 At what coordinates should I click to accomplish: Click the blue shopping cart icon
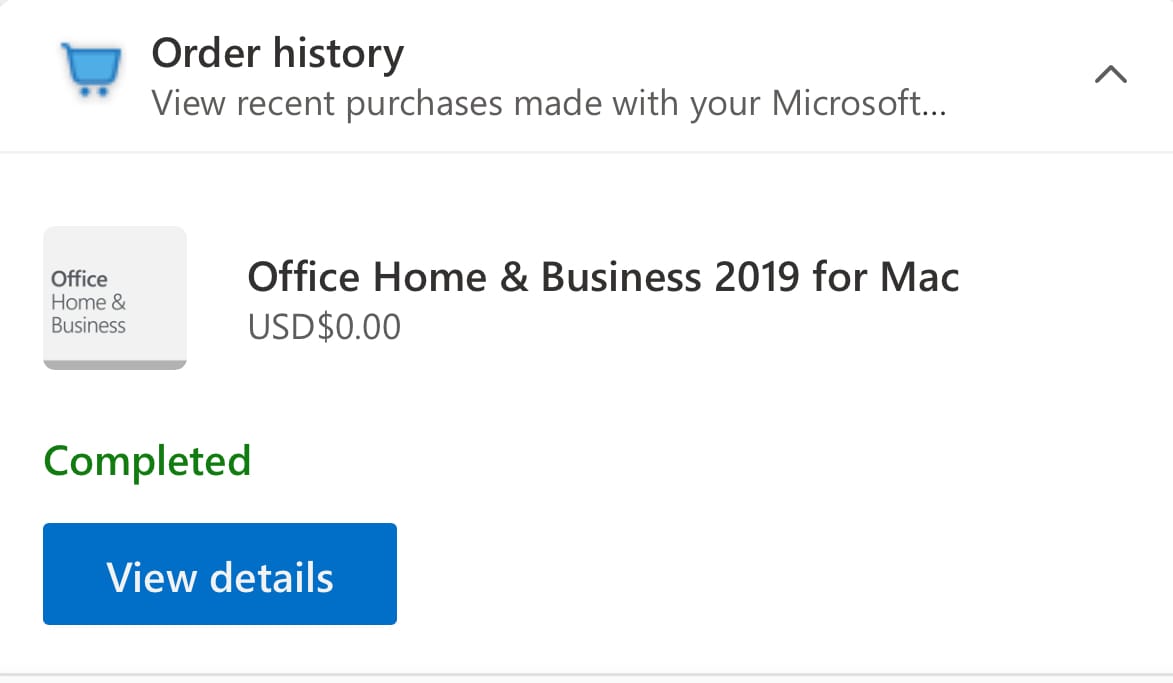[91, 69]
